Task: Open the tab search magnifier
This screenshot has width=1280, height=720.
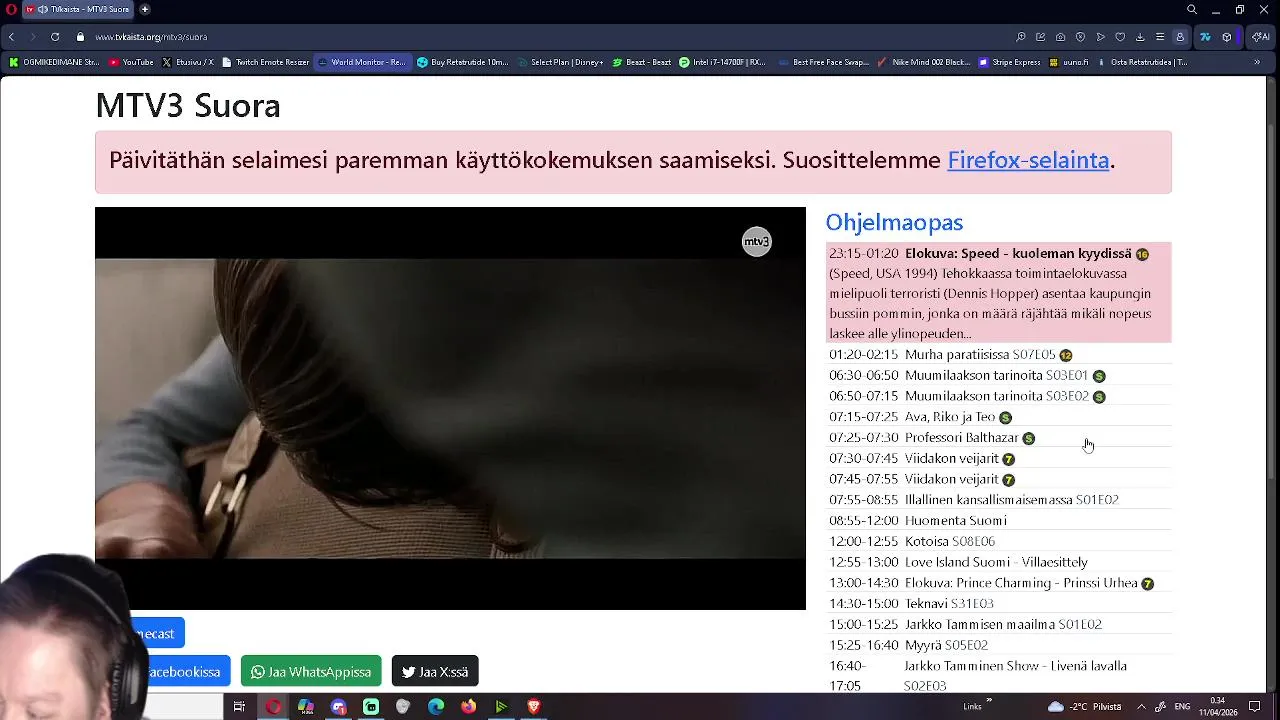Action: point(1192,9)
